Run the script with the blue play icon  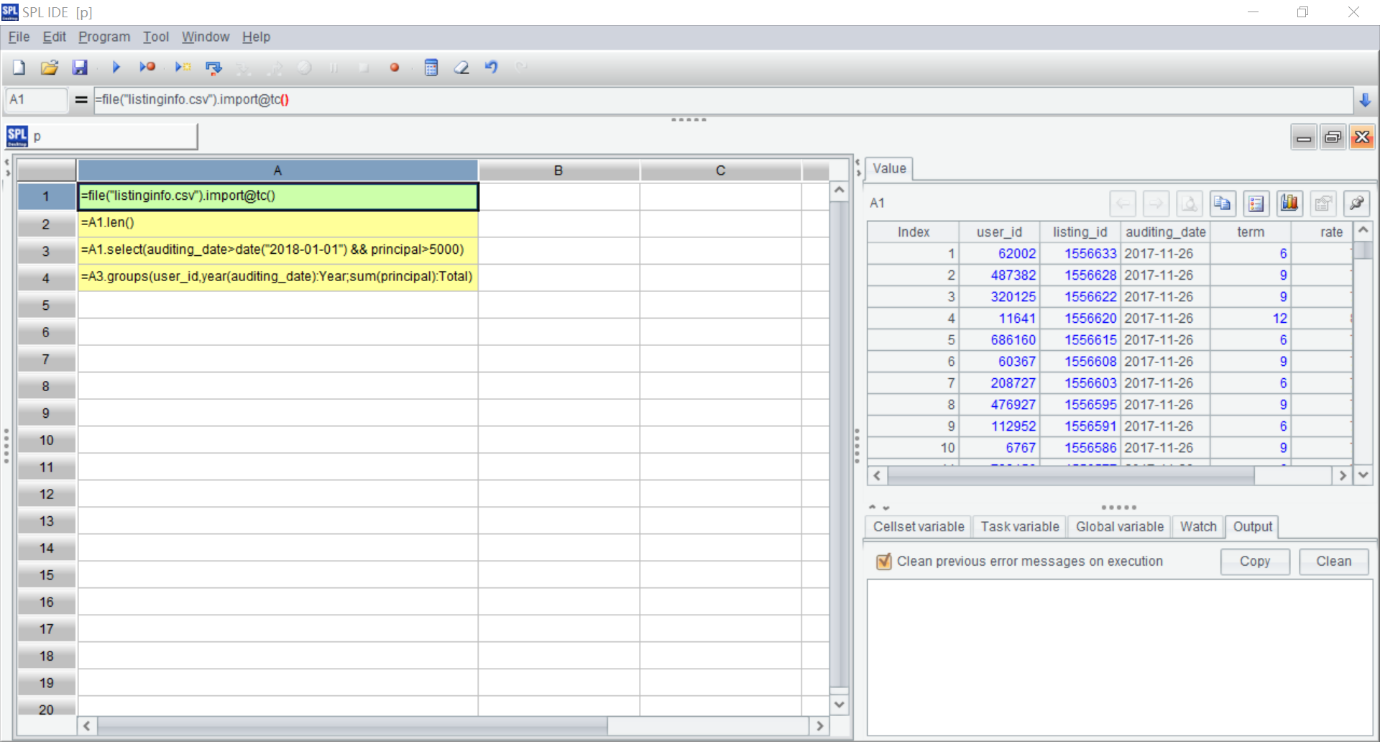116,68
